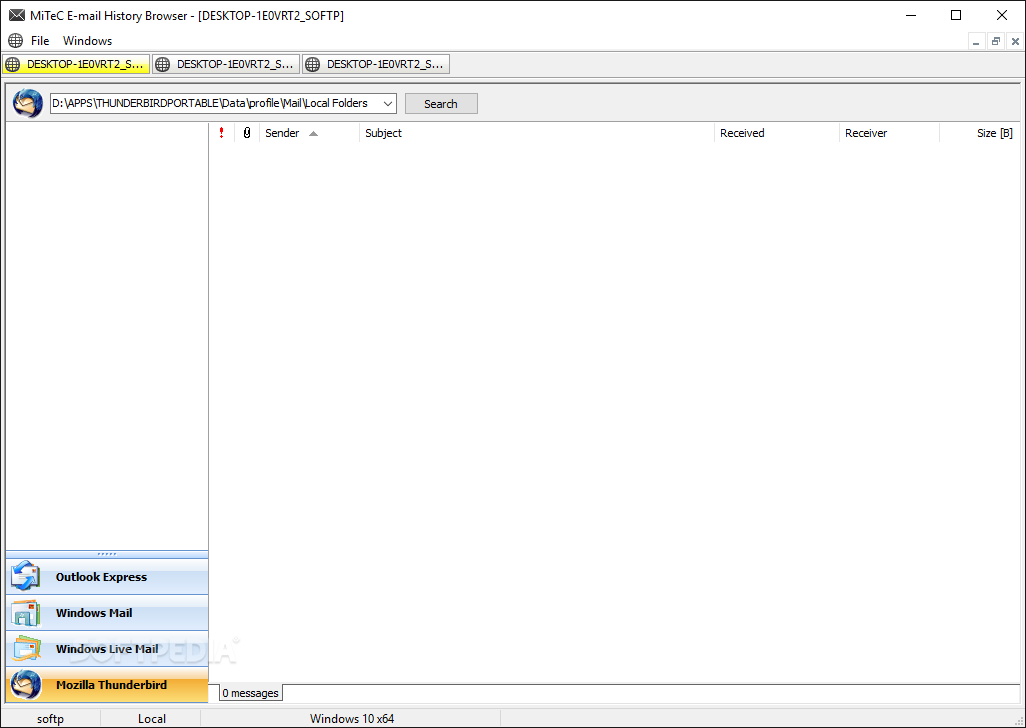The height and width of the screenshot is (728, 1026).
Task: Click the sidebar splitter grip dots
Action: coord(107,554)
